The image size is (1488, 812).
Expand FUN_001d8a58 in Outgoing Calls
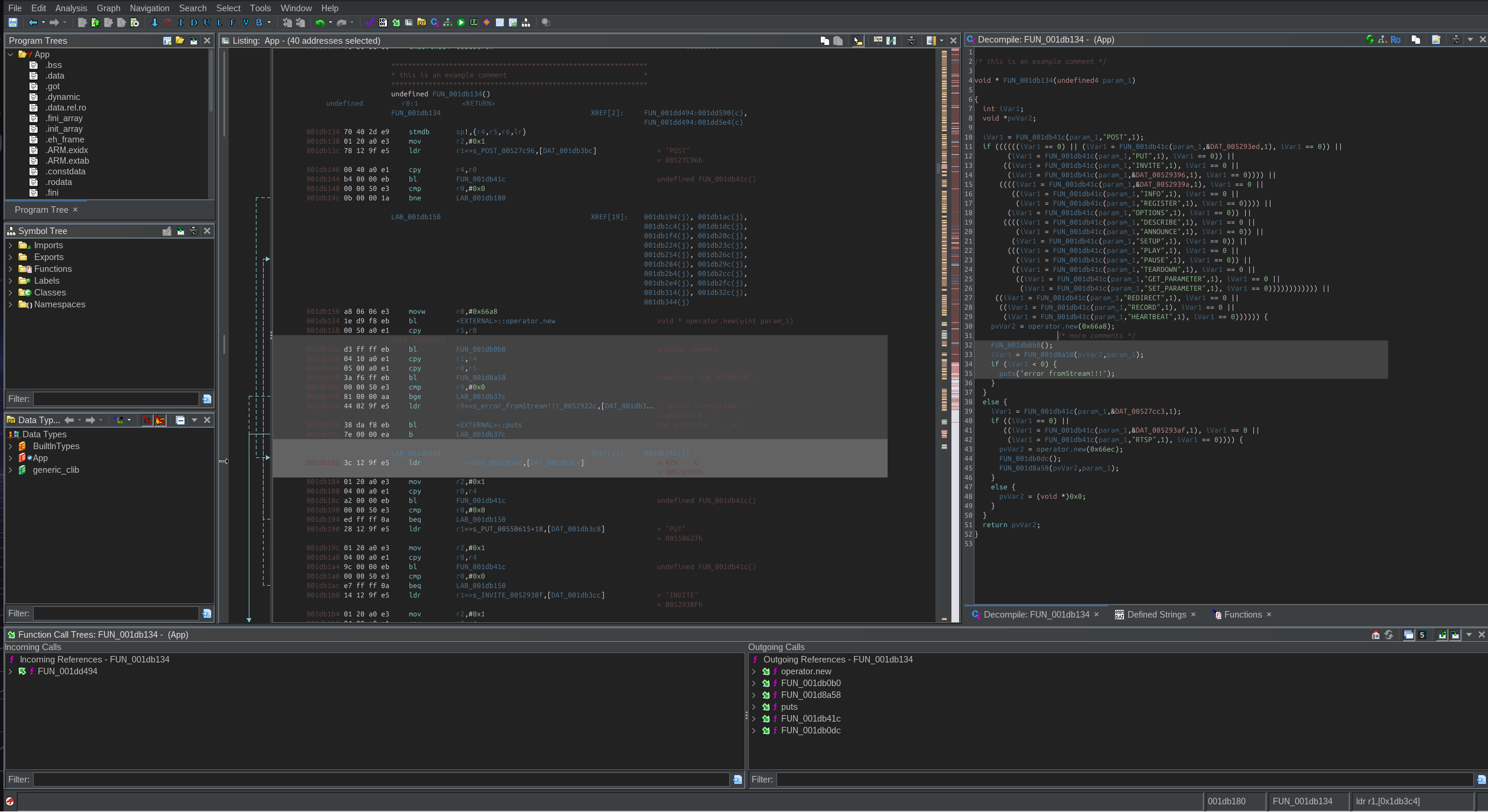(753, 695)
